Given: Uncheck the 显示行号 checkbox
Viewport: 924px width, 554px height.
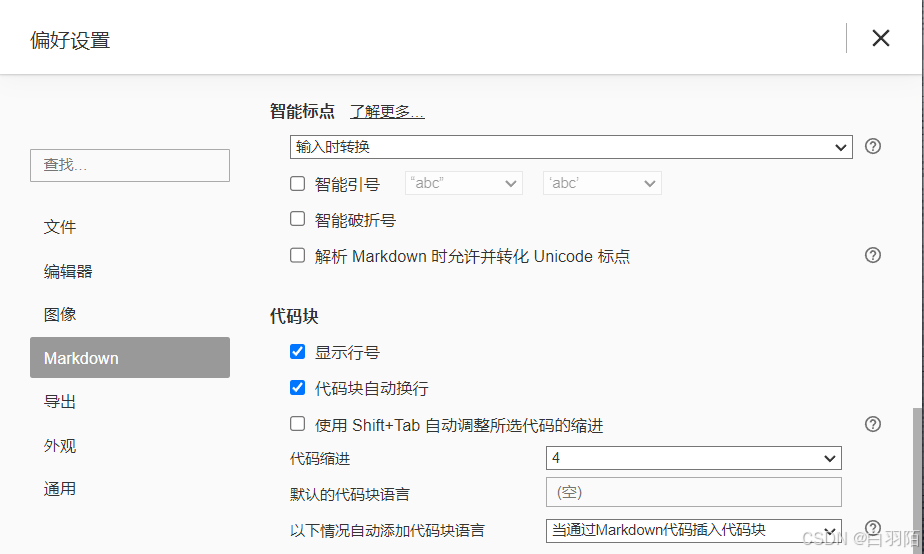Looking at the screenshot, I should (298, 352).
